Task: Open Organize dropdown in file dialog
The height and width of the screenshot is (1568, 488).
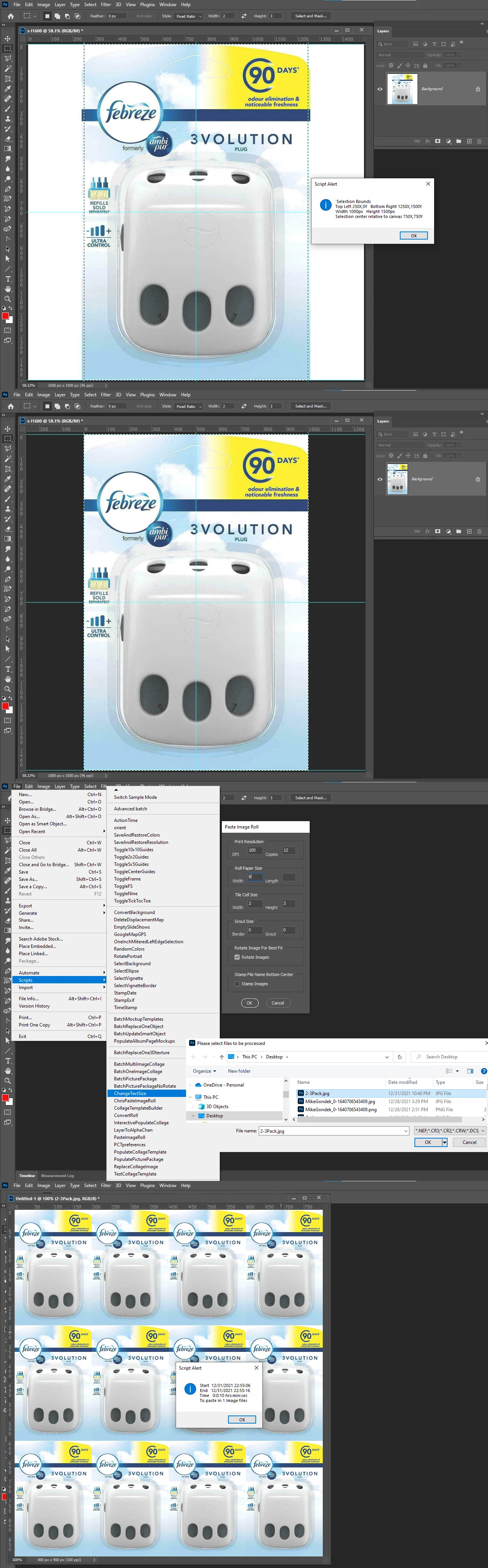Action: [x=205, y=1071]
